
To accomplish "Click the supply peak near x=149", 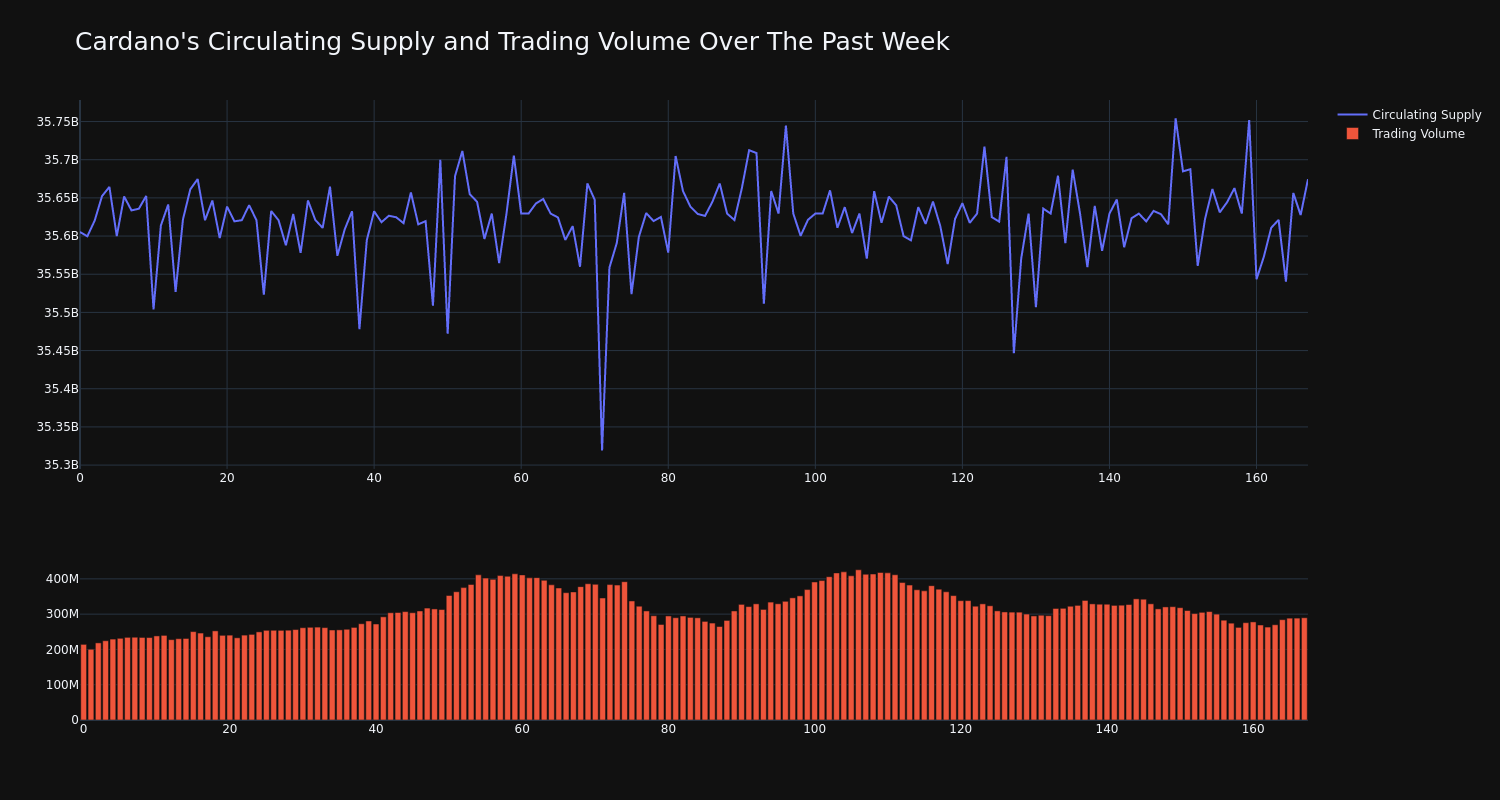I will [x=1175, y=119].
